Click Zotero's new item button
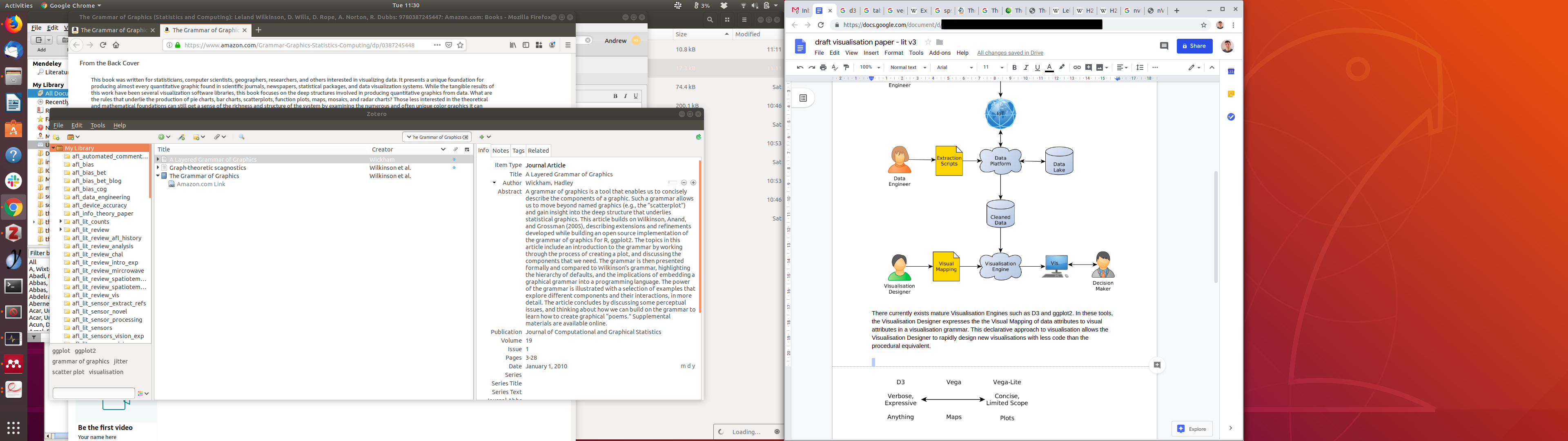Viewport: 1568px width, 441px height. pyautogui.click(x=162, y=137)
